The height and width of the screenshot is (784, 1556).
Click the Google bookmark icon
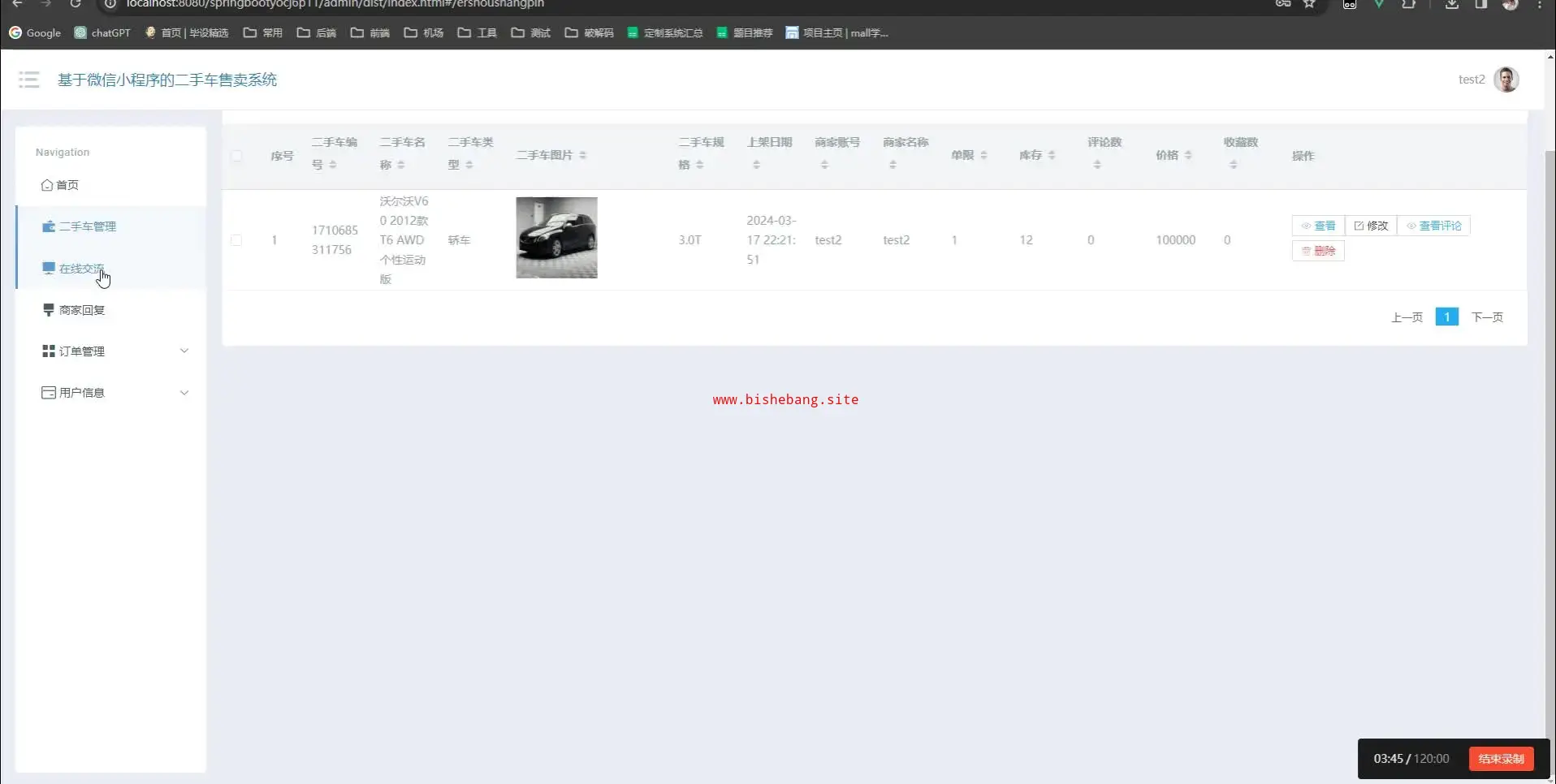click(15, 32)
